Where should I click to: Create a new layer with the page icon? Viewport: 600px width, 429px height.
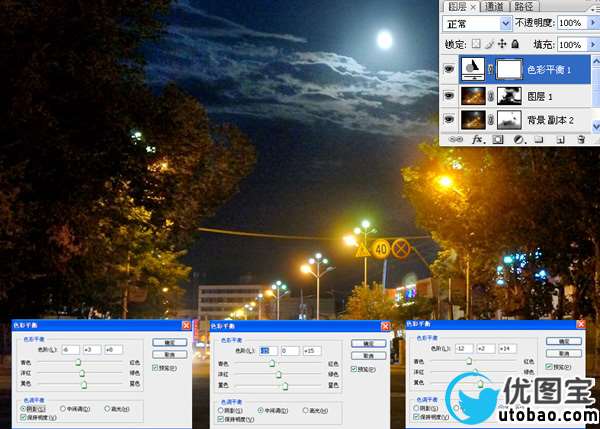560,140
